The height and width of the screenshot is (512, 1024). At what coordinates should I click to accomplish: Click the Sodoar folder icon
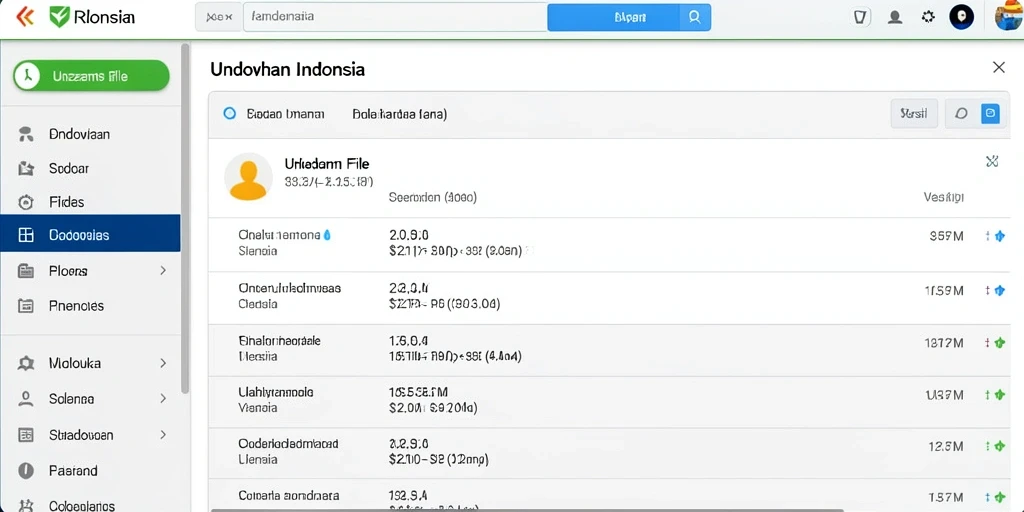(25, 168)
